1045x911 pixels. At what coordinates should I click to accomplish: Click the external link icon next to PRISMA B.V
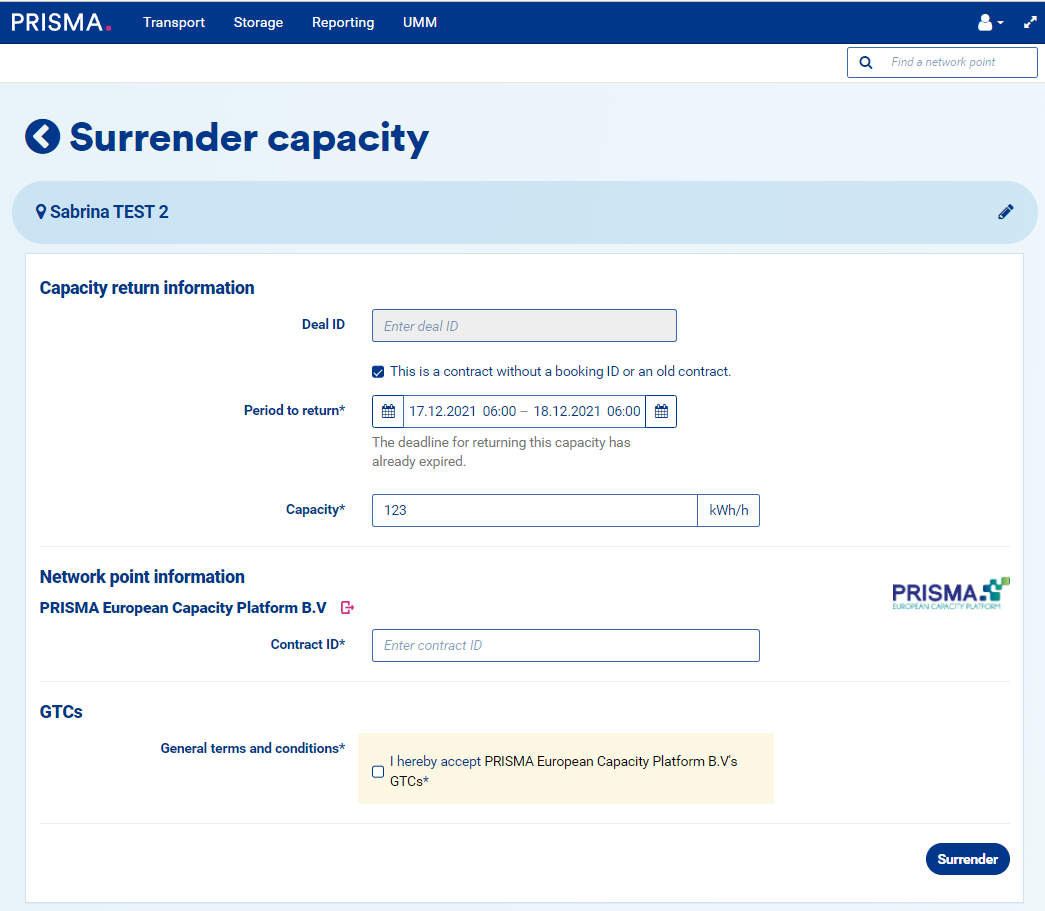click(348, 608)
